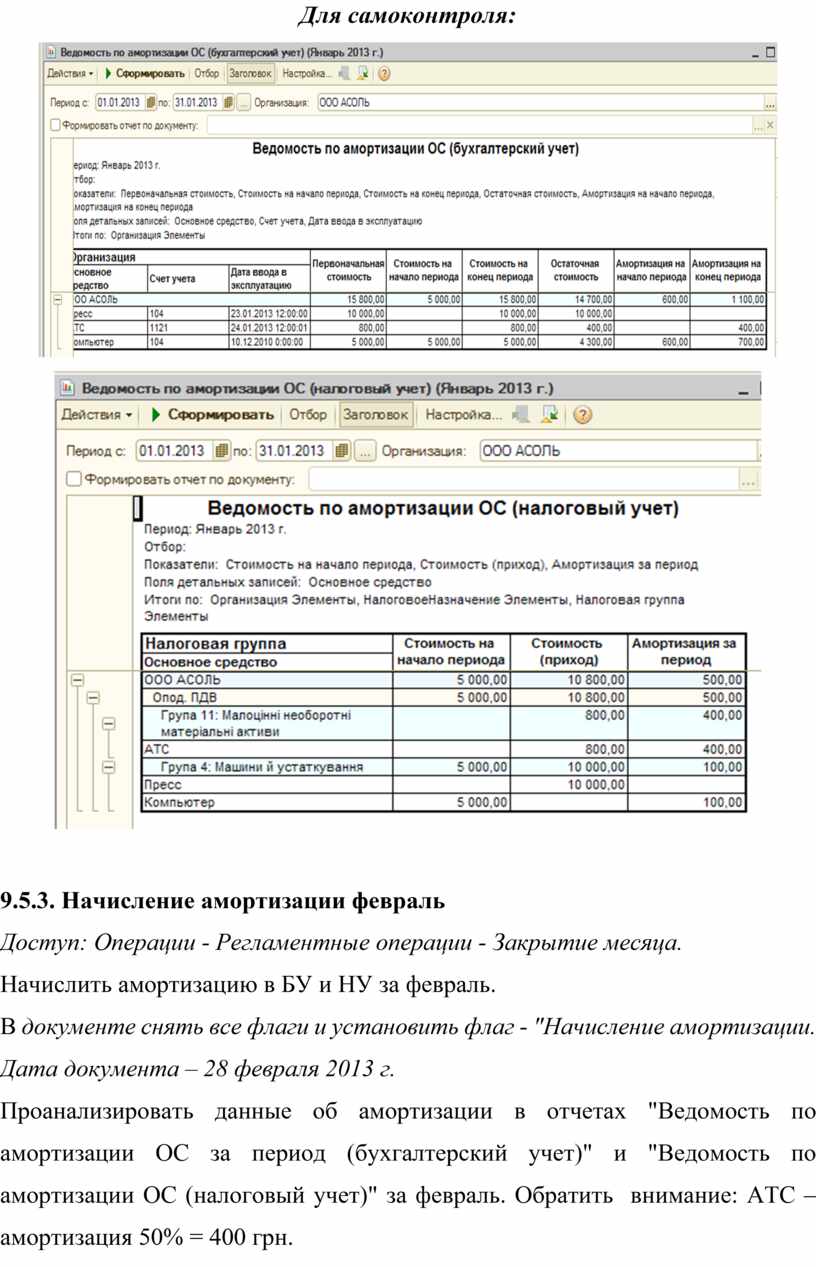Click the export settings icon in the tax report toolbar
Image resolution: width=816 pixels, height=1267 pixels.
click(520, 414)
